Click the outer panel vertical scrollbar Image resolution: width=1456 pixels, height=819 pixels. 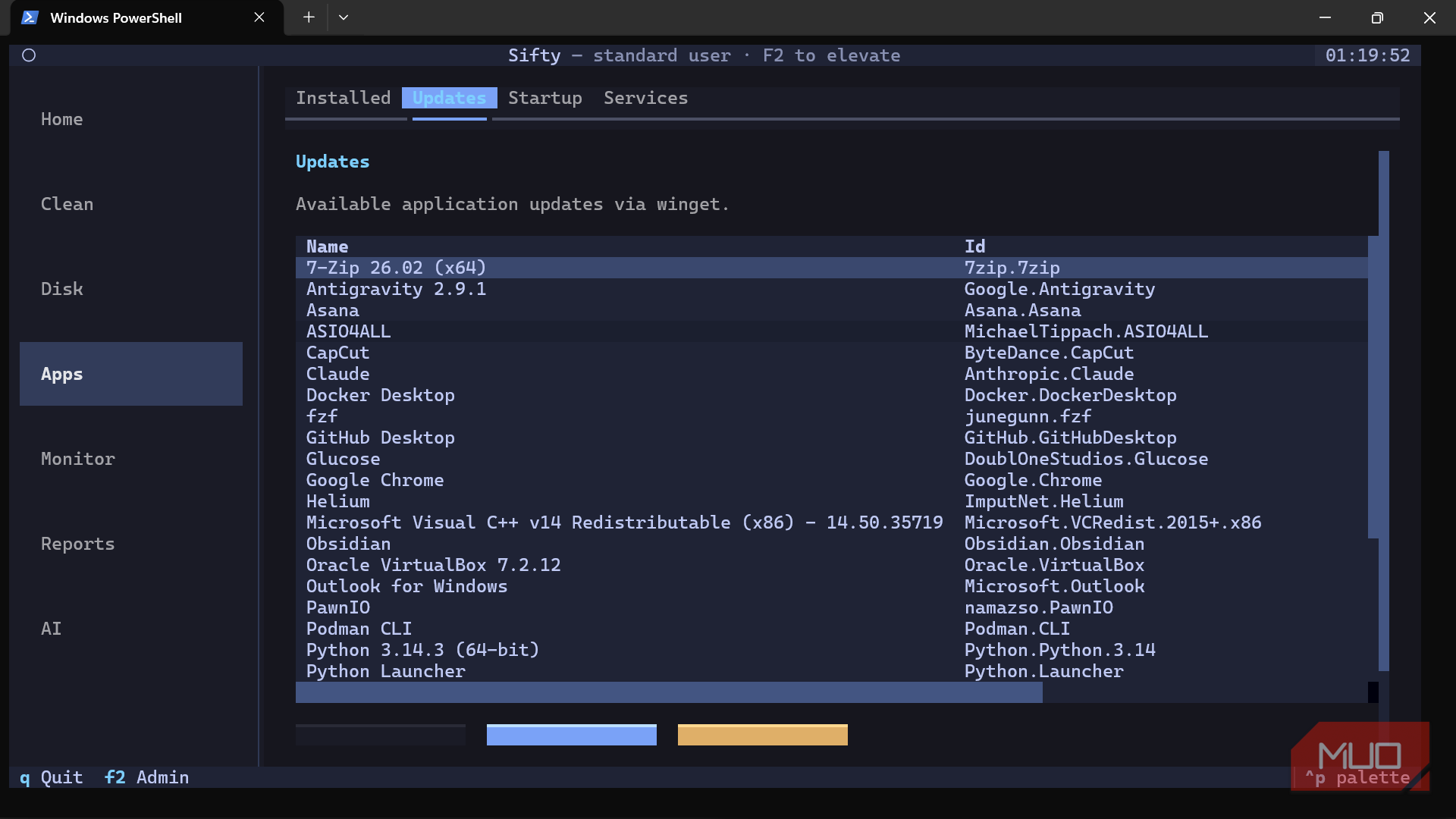click(x=1384, y=410)
